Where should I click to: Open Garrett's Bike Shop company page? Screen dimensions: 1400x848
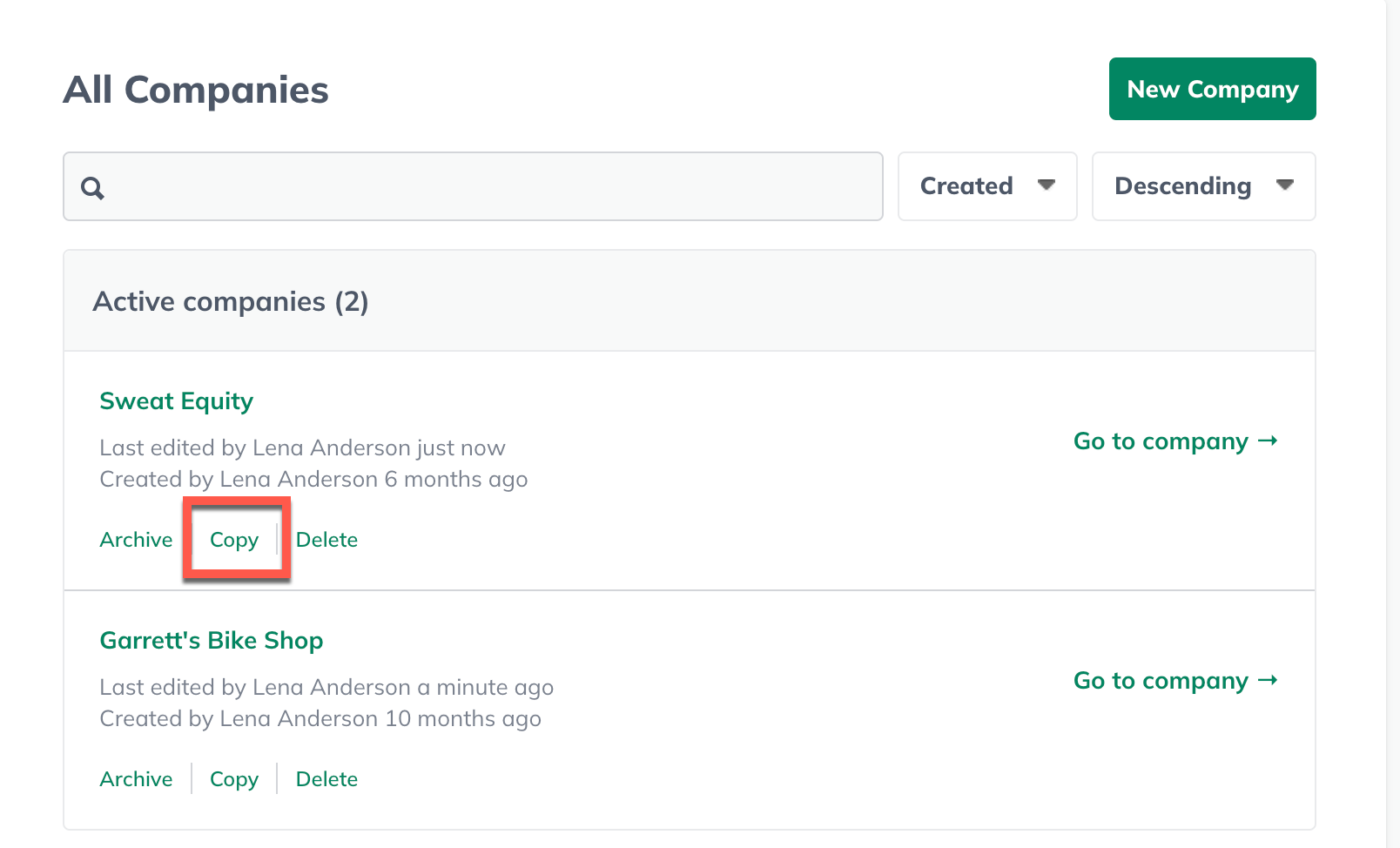click(x=212, y=640)
